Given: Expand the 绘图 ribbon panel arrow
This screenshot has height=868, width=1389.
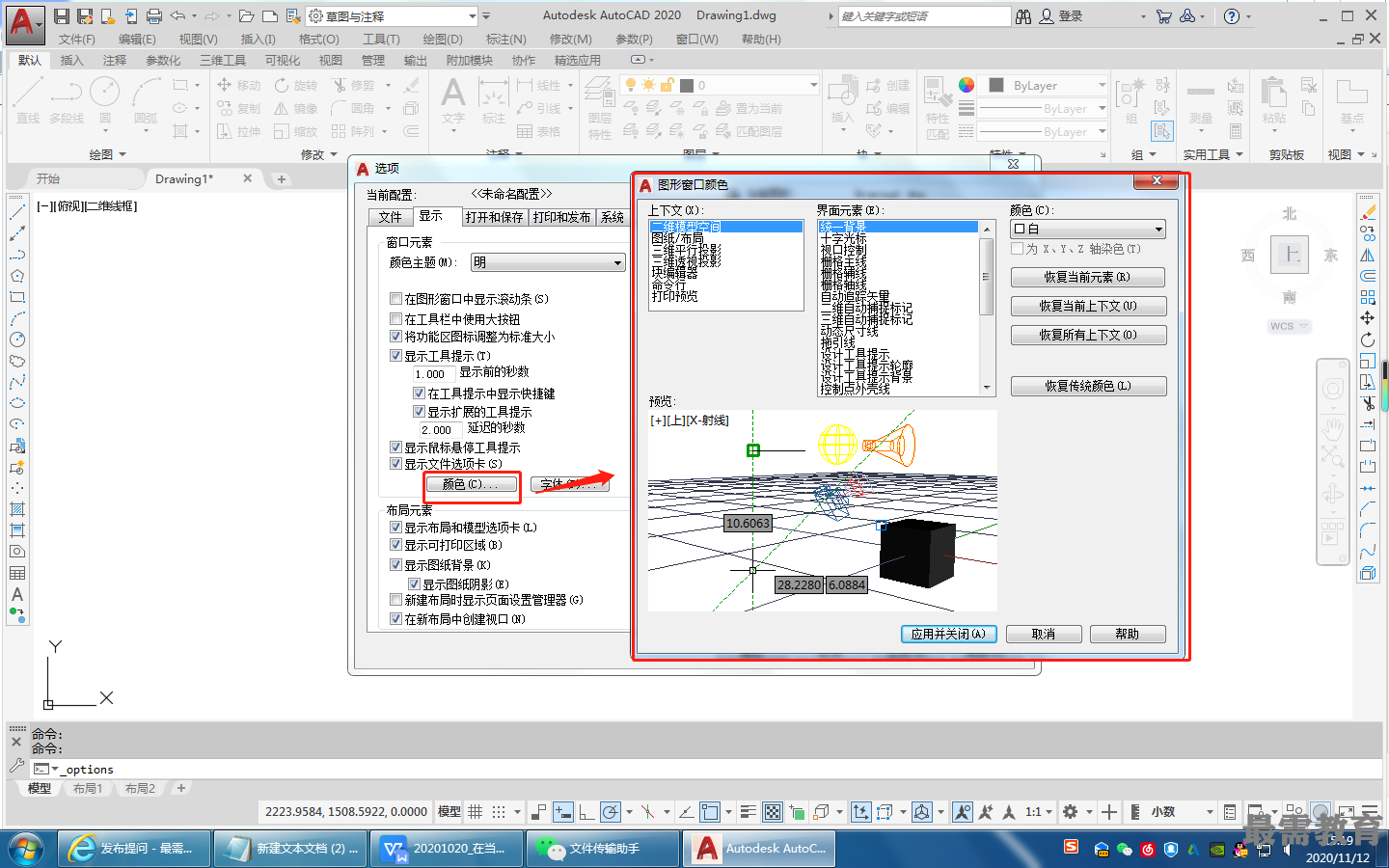Looking at the screenshot, I should 123,154.
